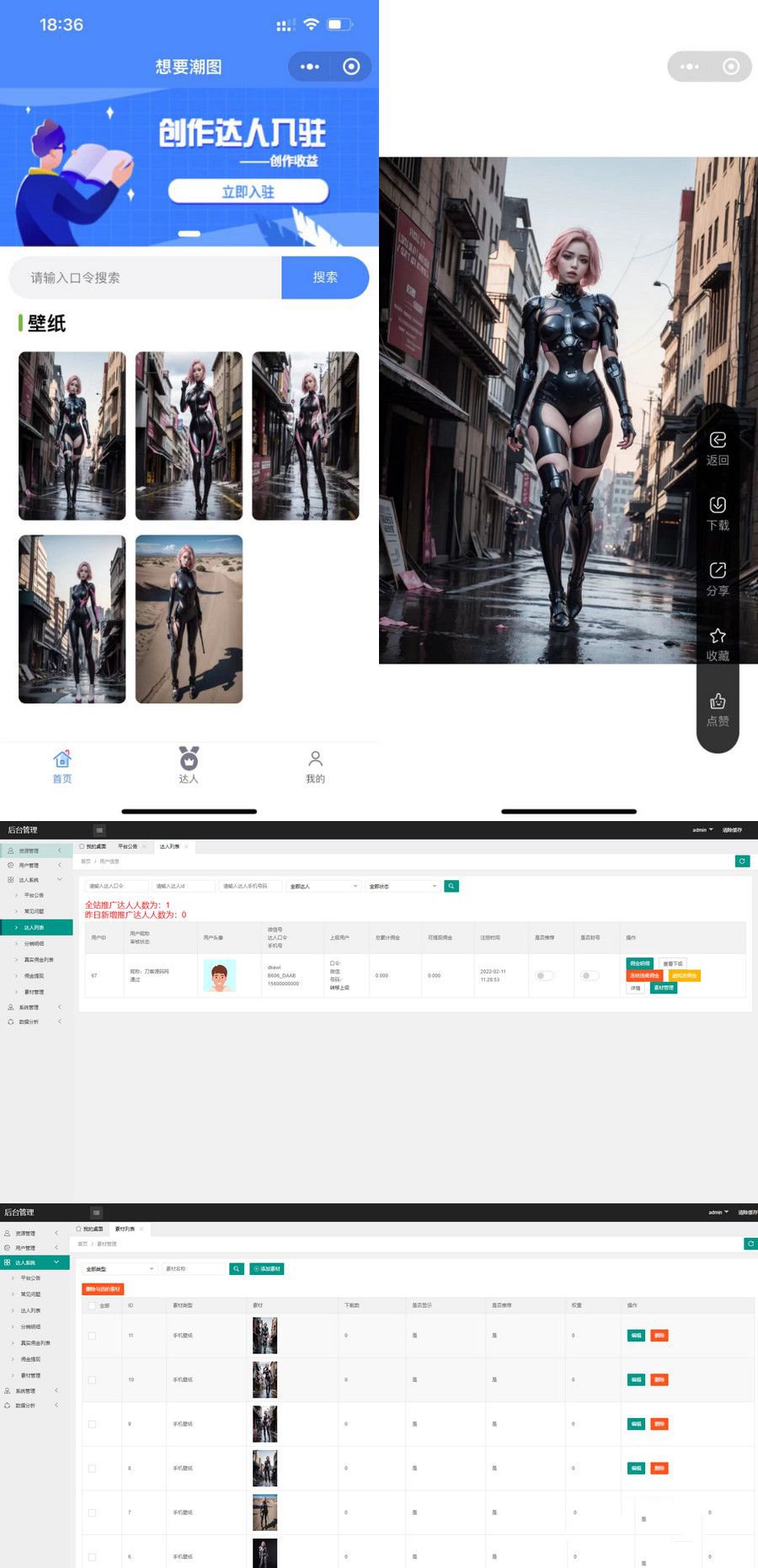Check the checkbox for material ID 6
The height and width of the screenshot is (1568, 758).
(93, 1557)
